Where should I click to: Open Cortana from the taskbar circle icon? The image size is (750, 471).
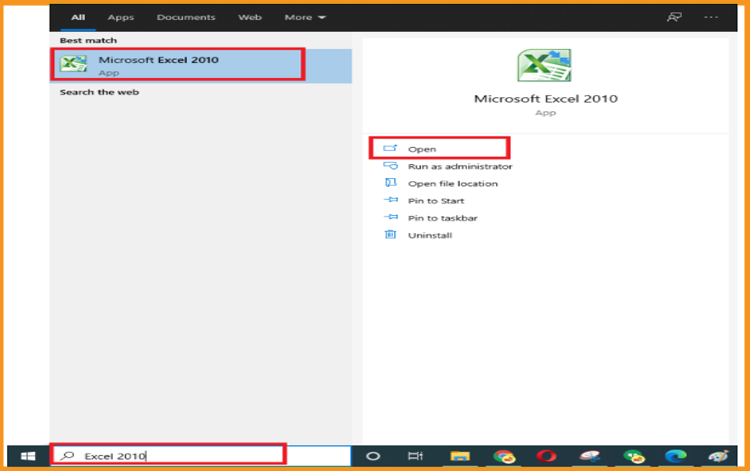coord(373,456)
